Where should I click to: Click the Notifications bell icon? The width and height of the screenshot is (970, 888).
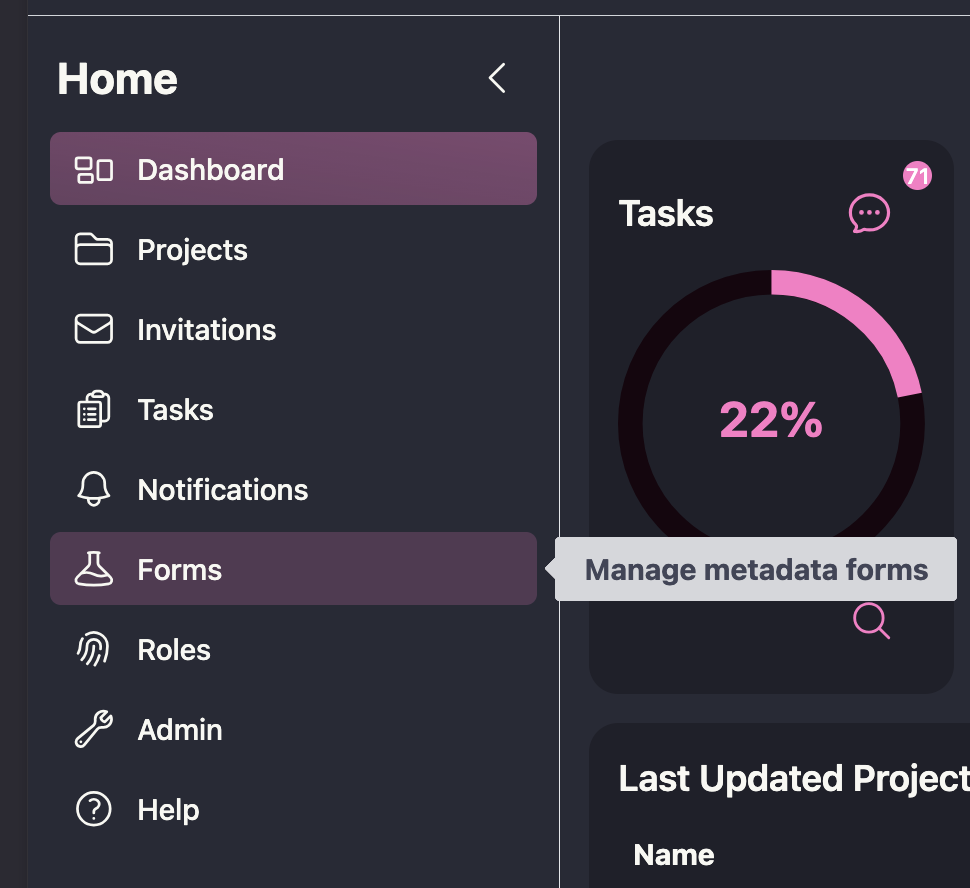[93, 489]
